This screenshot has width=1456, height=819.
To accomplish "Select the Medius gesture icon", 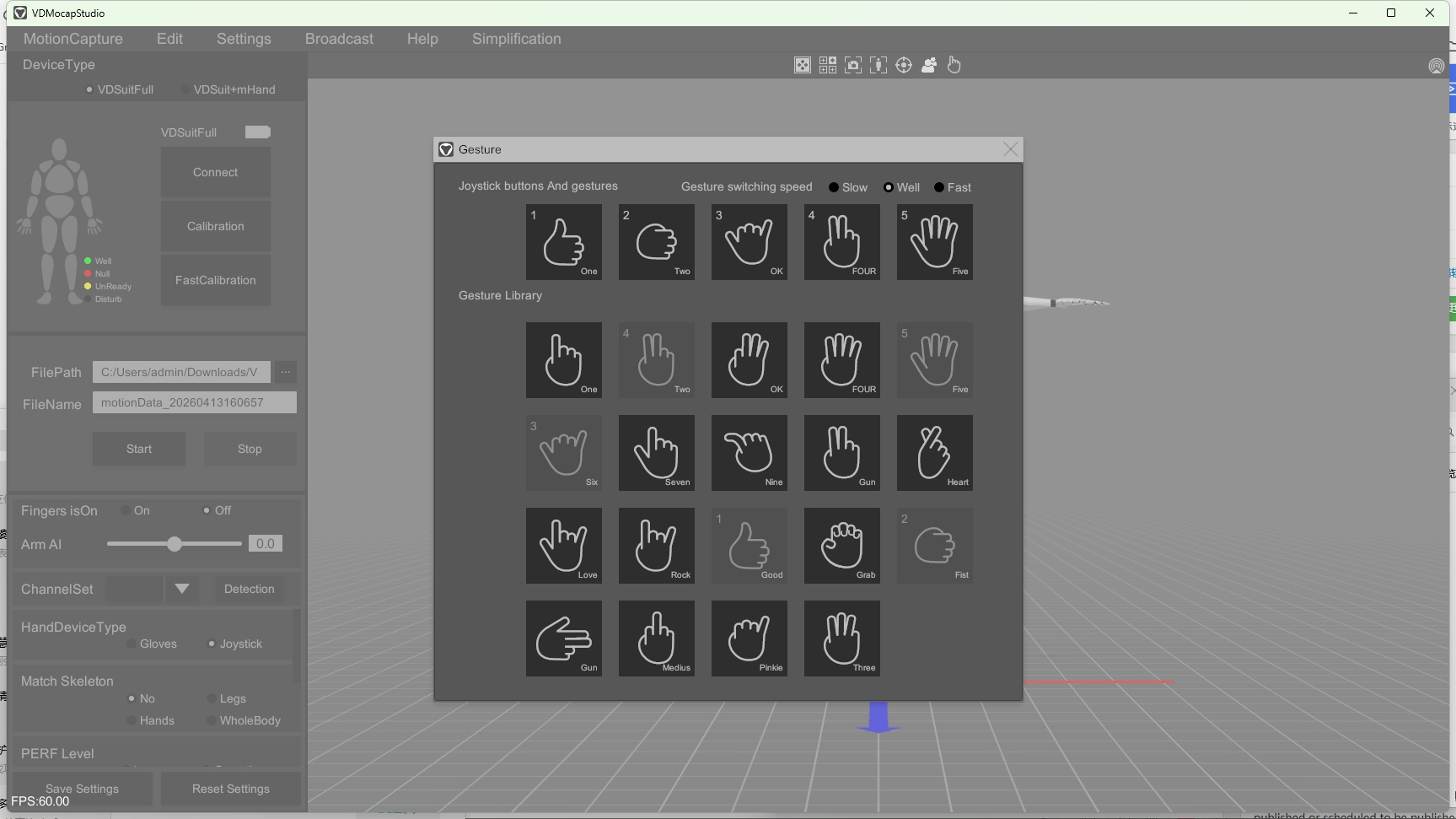I will 656,638.
